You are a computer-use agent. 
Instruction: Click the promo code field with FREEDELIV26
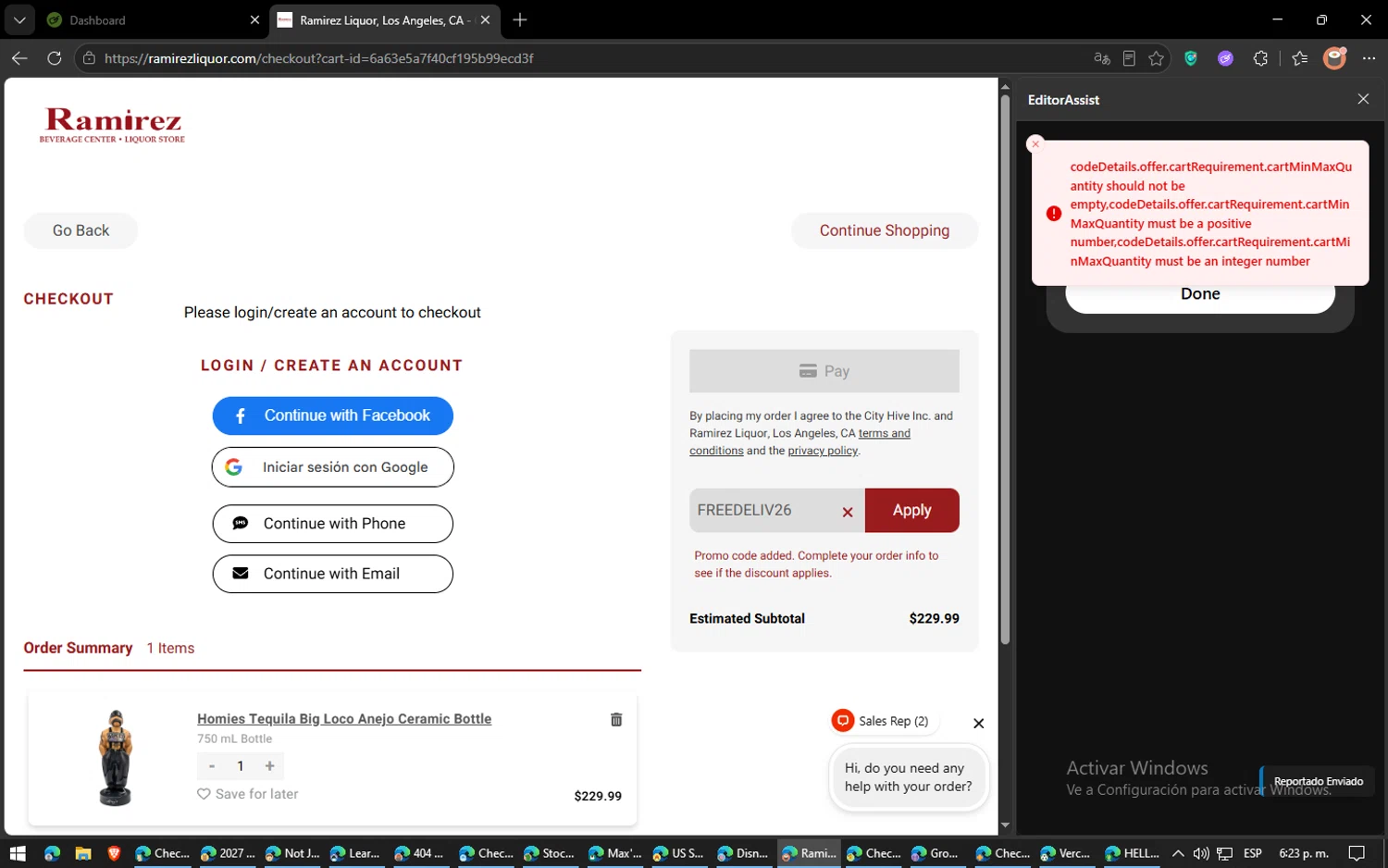click(763, 510)
